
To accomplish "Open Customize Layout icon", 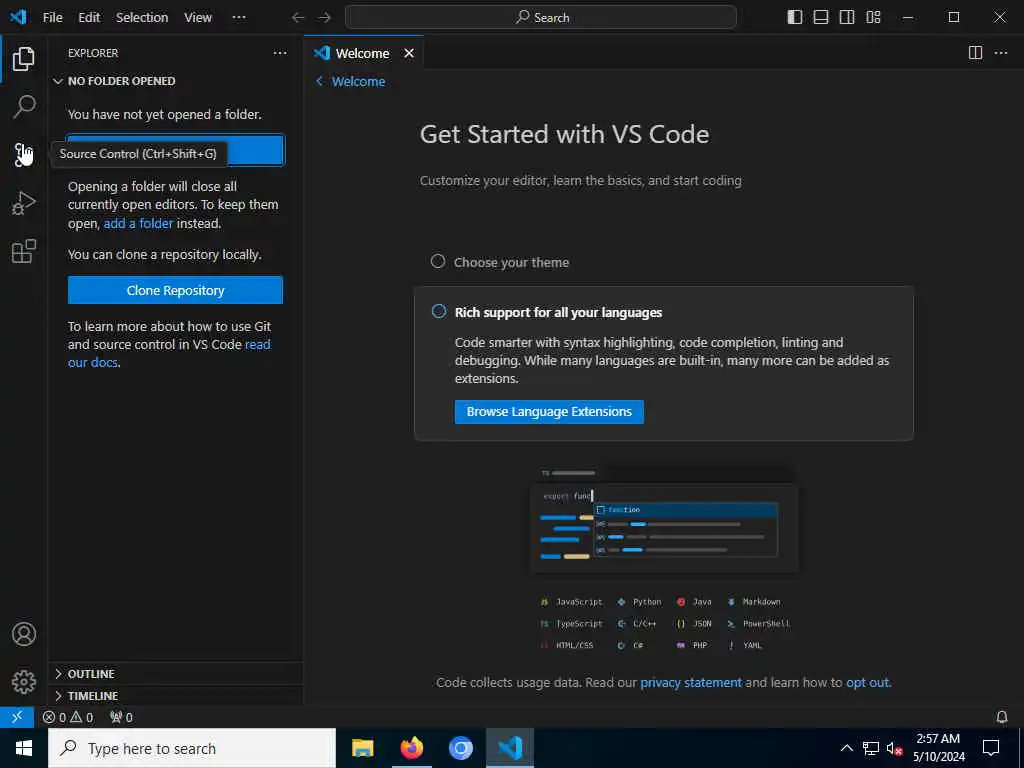I will [873, 17].
